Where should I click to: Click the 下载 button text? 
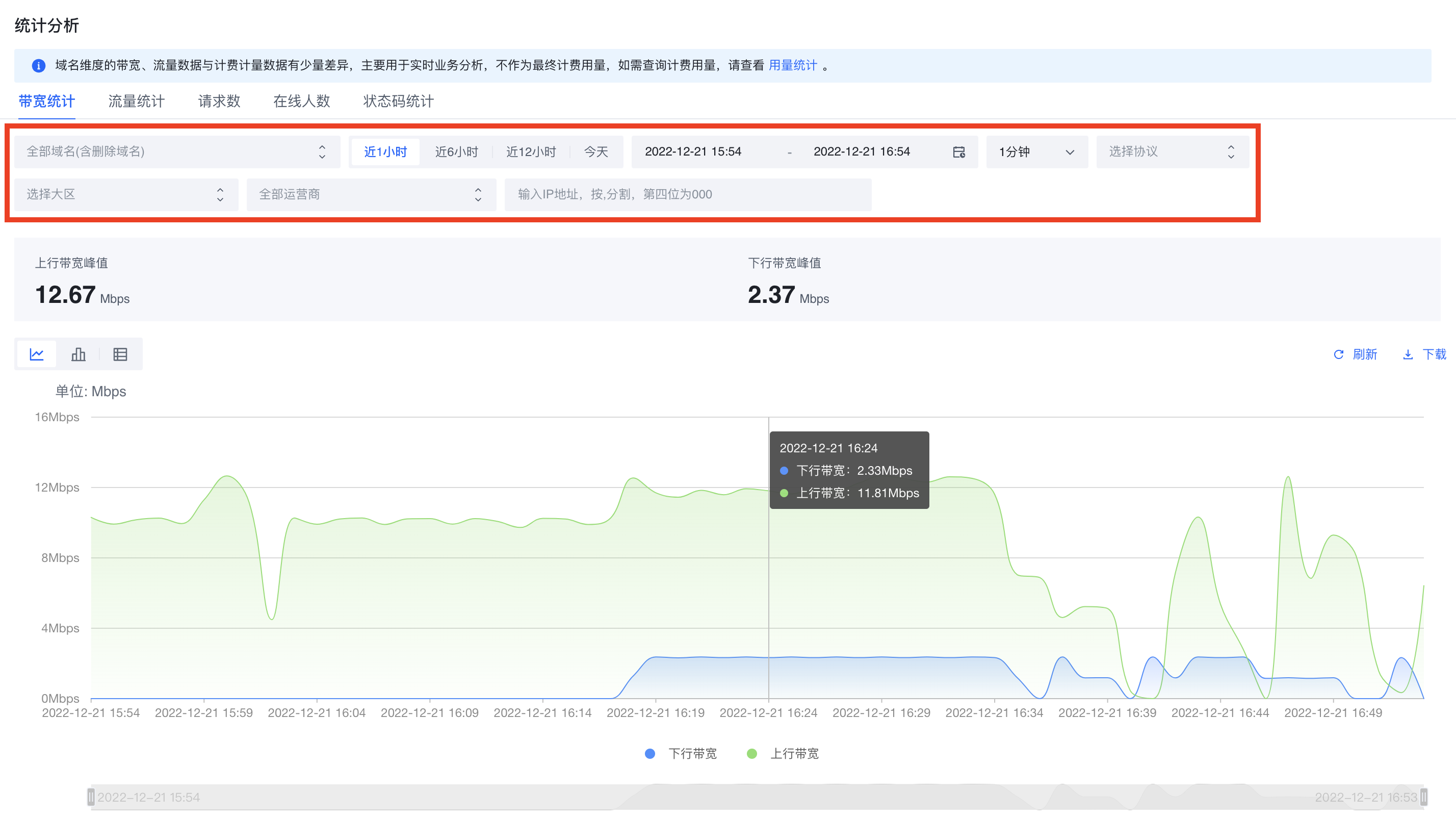1435,354
